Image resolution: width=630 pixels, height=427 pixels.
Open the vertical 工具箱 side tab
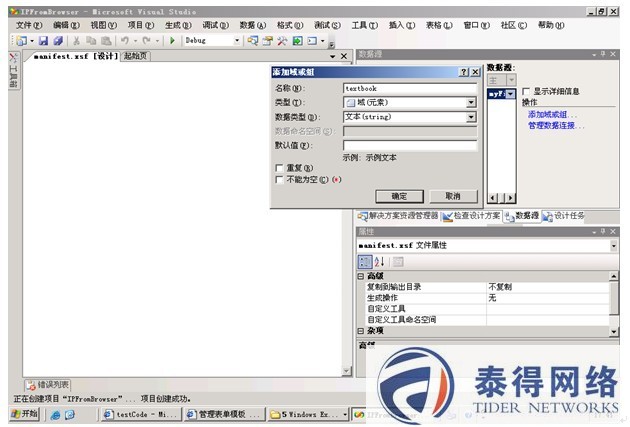[x=13, y=70]
